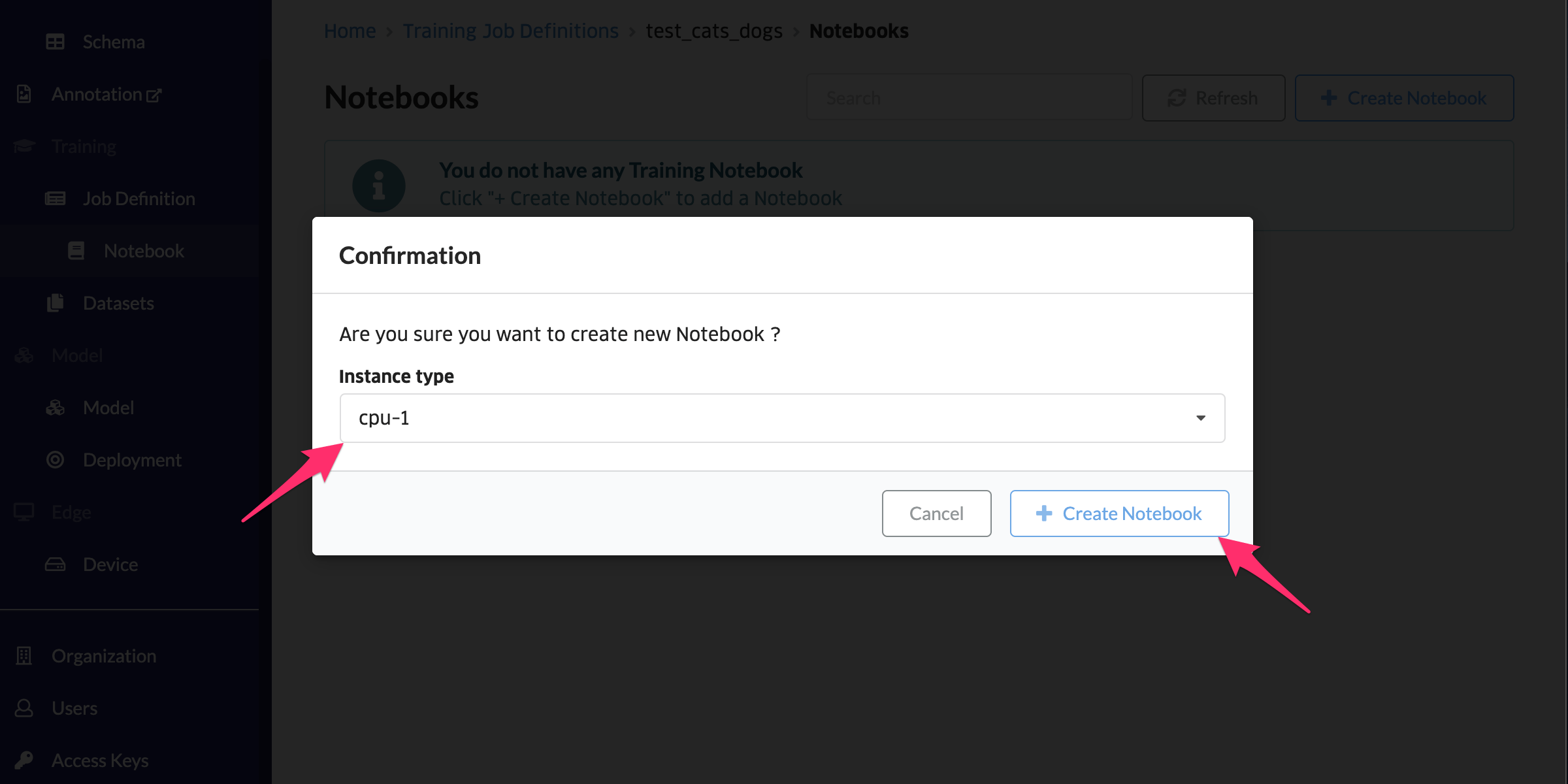Click the Job Definition list icon
Image resolution: width=1568 pixels, height=784 pixels.
[55, 199]
